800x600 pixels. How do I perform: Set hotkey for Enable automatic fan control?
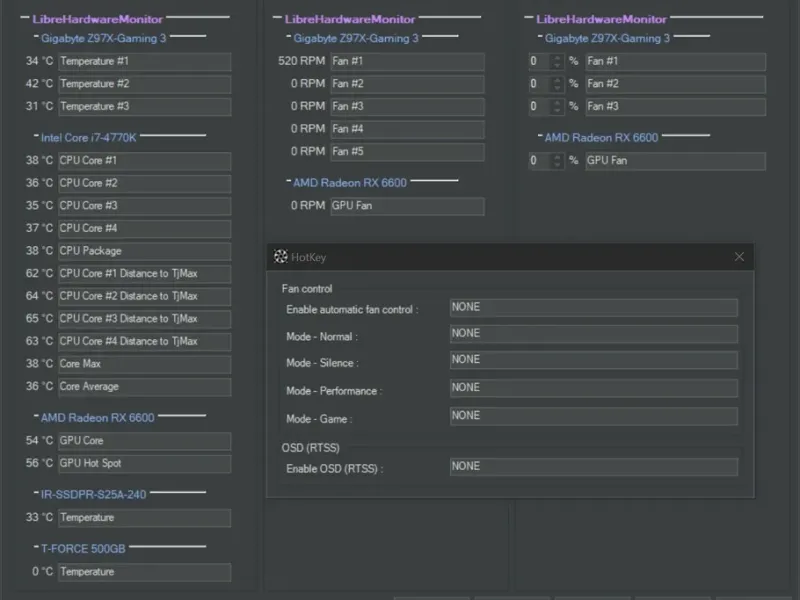[594, 308]
